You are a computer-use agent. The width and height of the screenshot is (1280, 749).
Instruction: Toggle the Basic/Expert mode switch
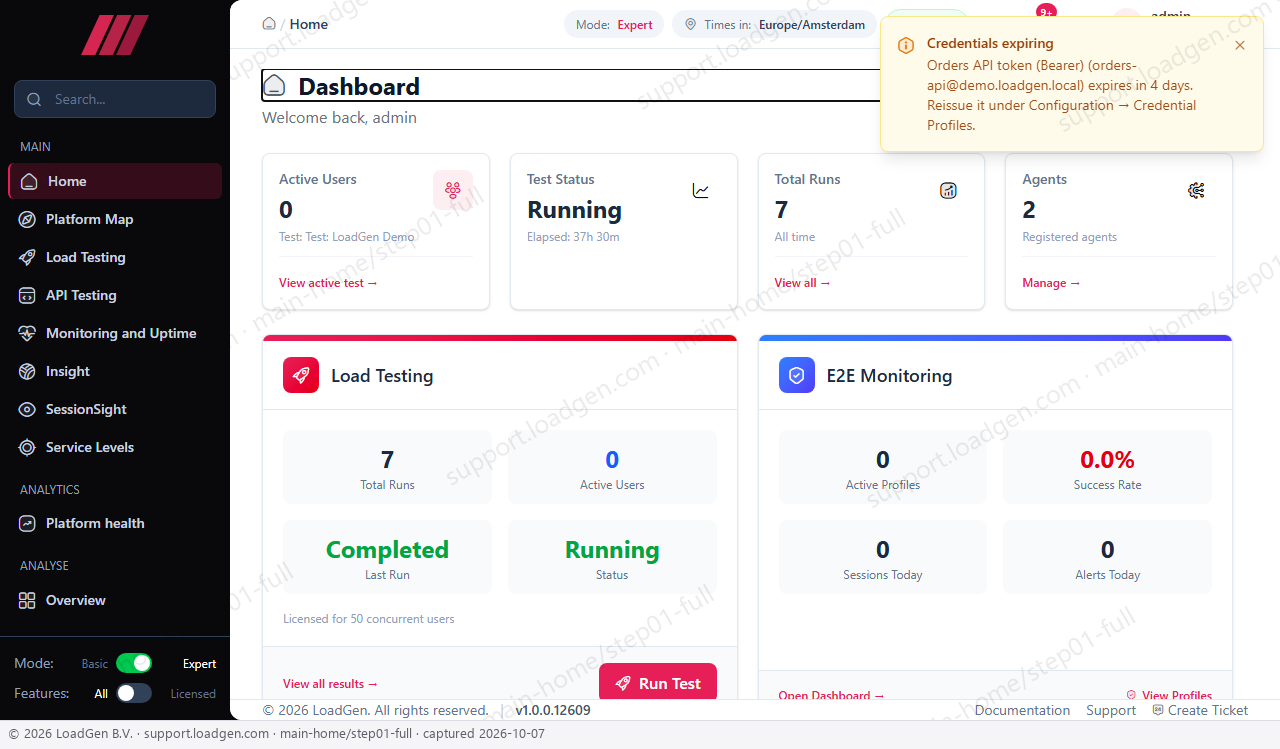click(134, 663)
